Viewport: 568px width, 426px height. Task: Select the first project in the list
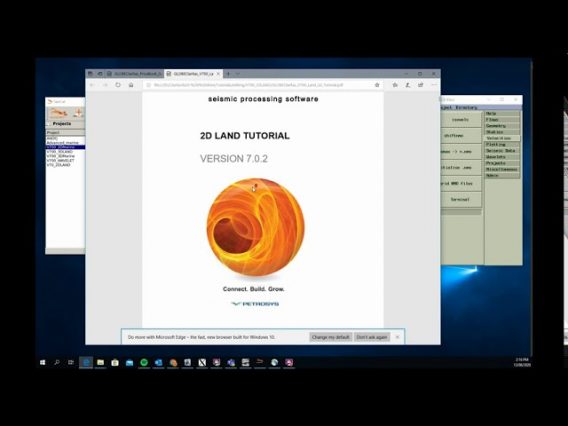click(x=53, y=138)
